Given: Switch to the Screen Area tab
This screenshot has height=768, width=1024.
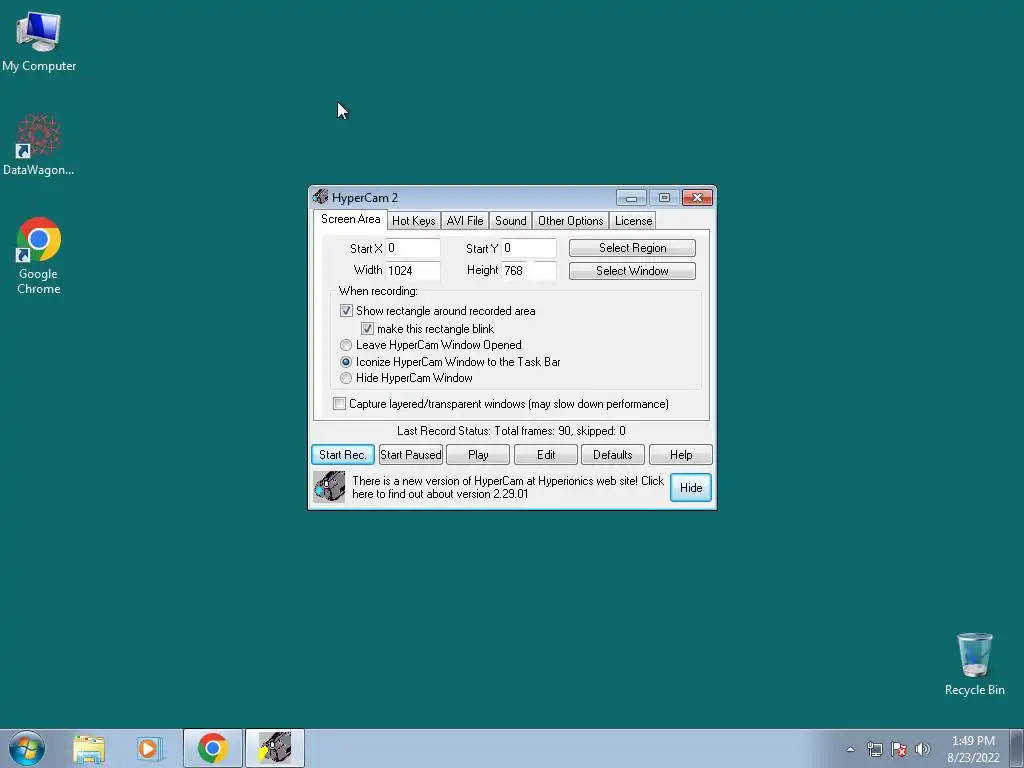Looking at the screenshot, I should [x=351, y=219].
